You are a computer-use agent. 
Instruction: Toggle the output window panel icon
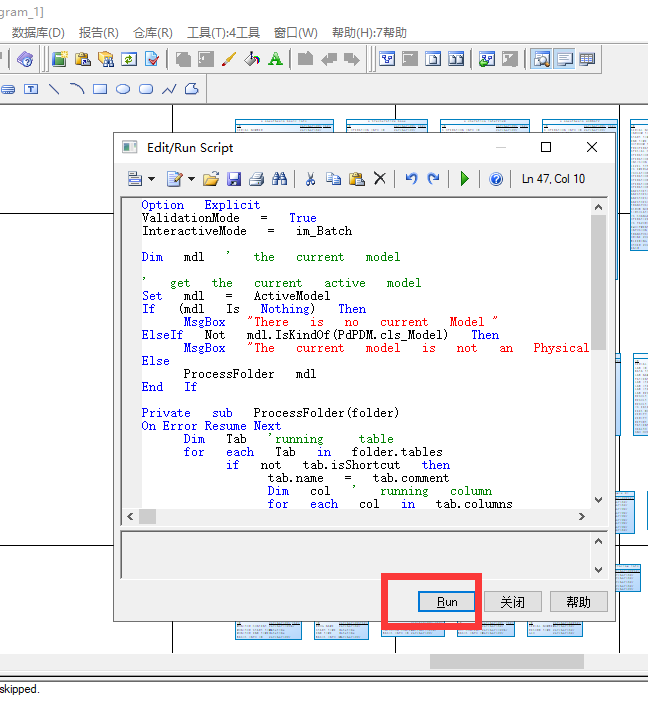565,59
